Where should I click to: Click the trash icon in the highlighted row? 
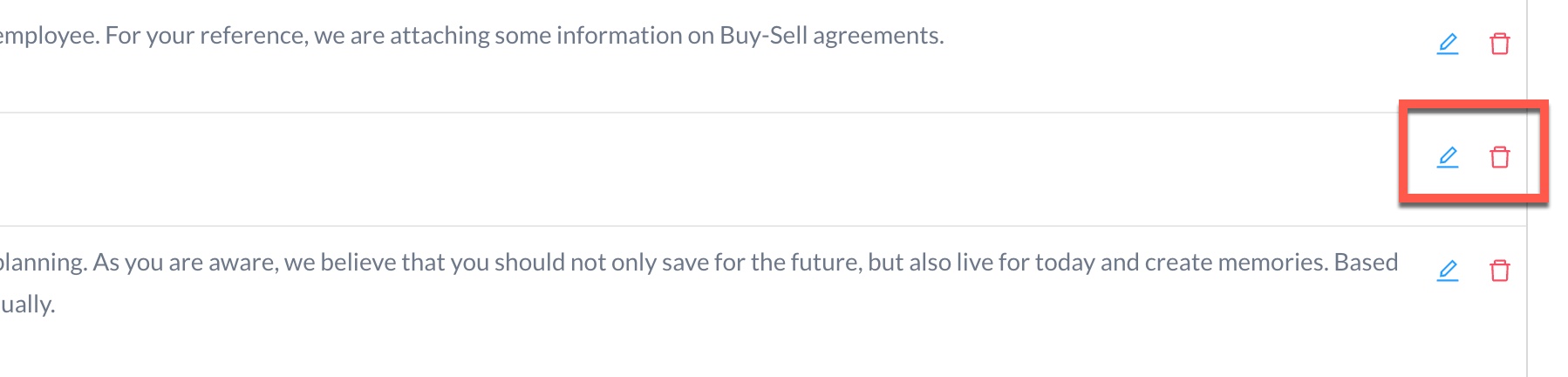[1499, 157]
